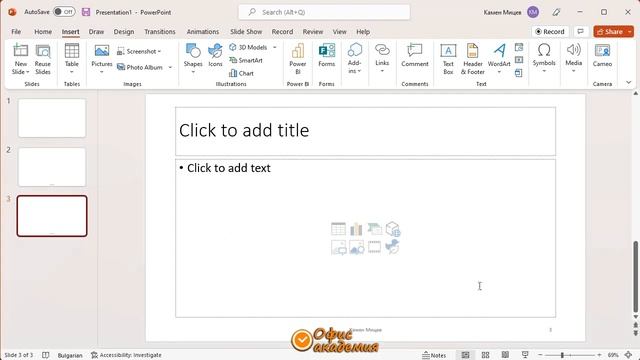Toggle Notes pane

click(x=434, y=355)
